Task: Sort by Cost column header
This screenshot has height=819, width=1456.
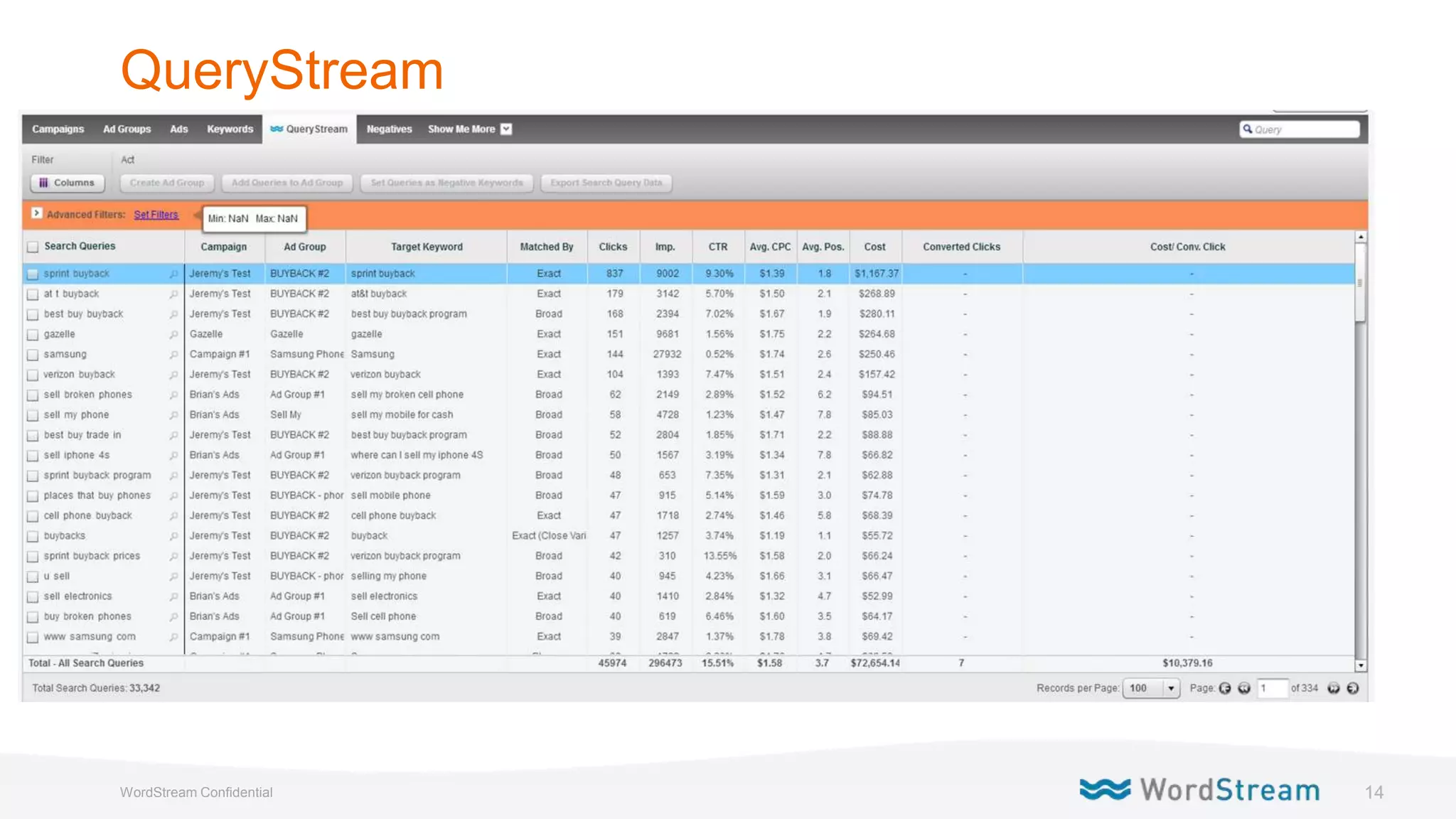Action: coord(874,247)
